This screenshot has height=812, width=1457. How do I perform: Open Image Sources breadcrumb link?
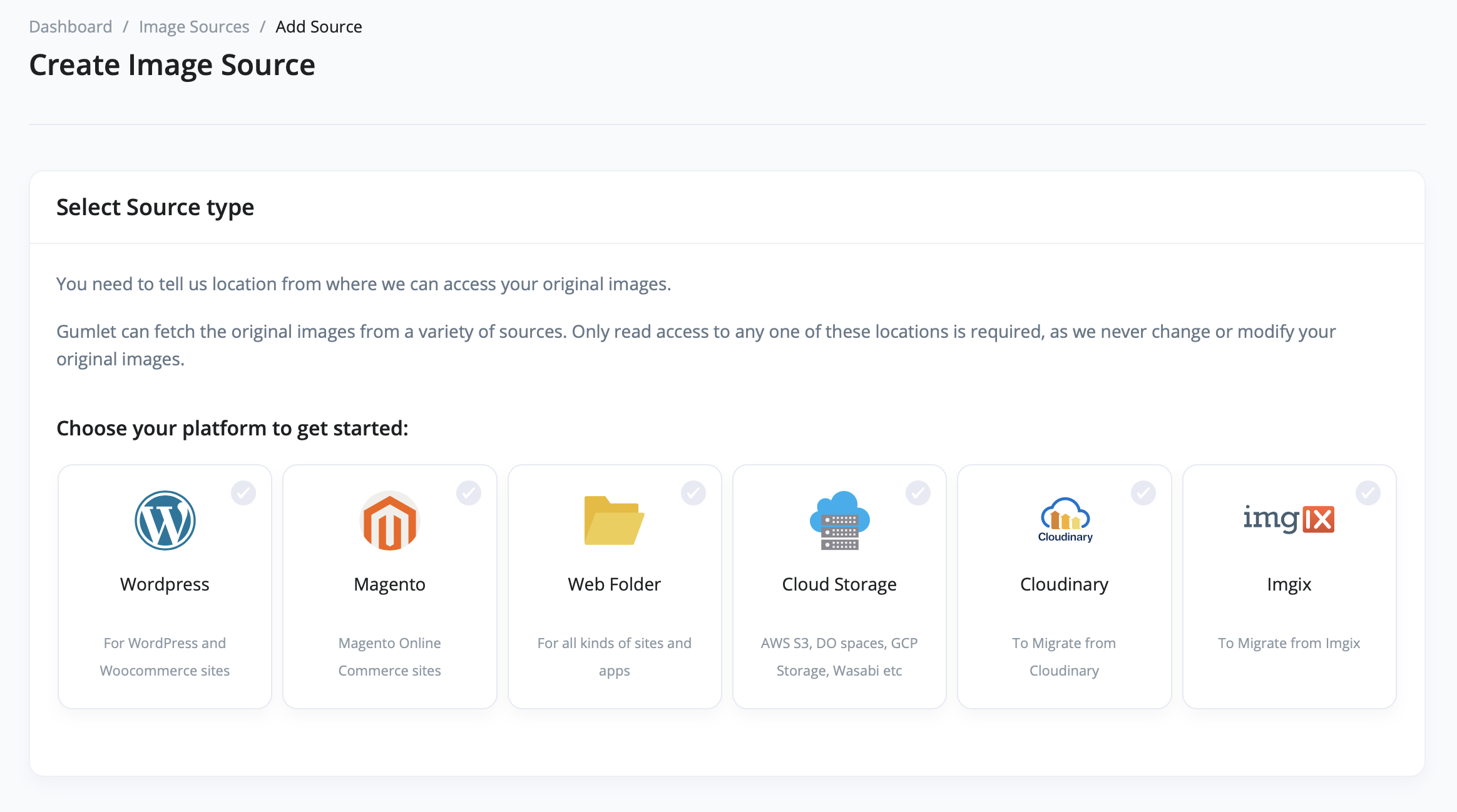(194, 27)
